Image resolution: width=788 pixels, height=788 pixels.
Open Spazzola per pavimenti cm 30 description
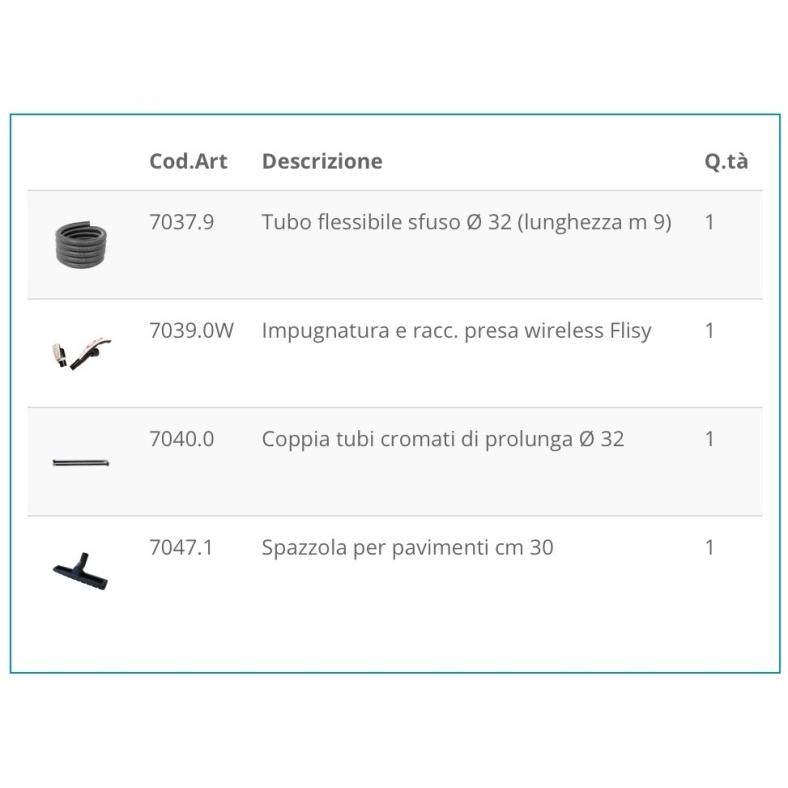[x=408, y=548]
